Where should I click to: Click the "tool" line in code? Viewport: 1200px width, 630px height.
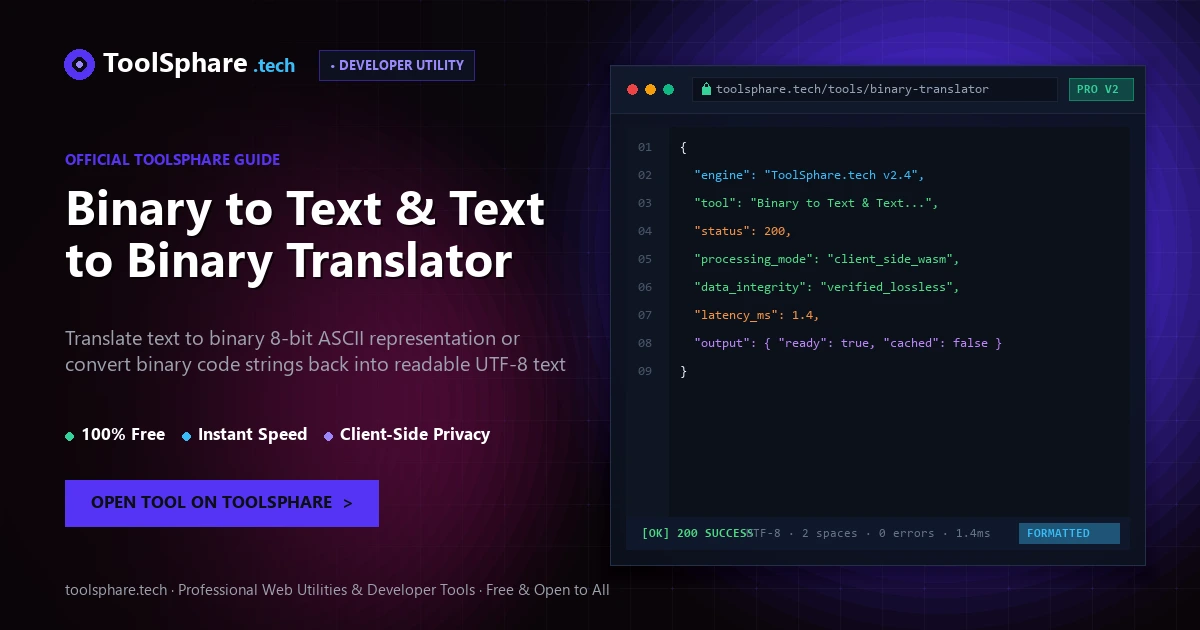[x=818, y=203]
